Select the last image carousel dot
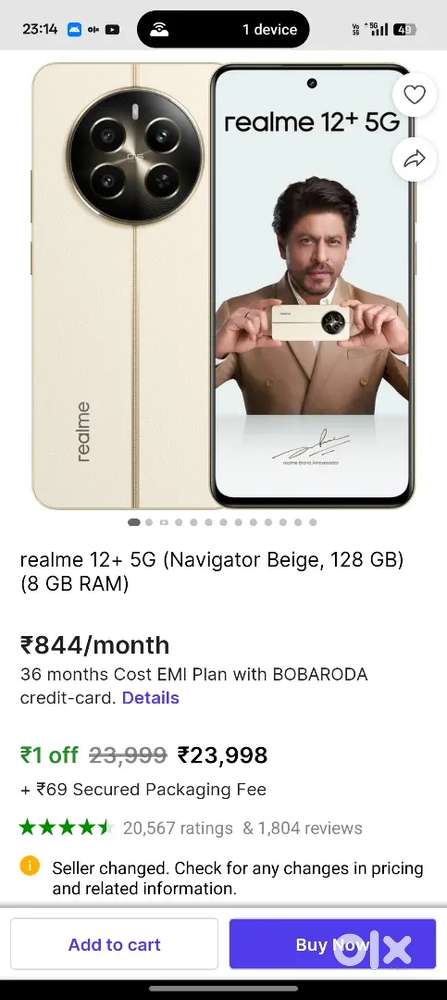The height and width of the screenshot is (1000, 447). 312,522
